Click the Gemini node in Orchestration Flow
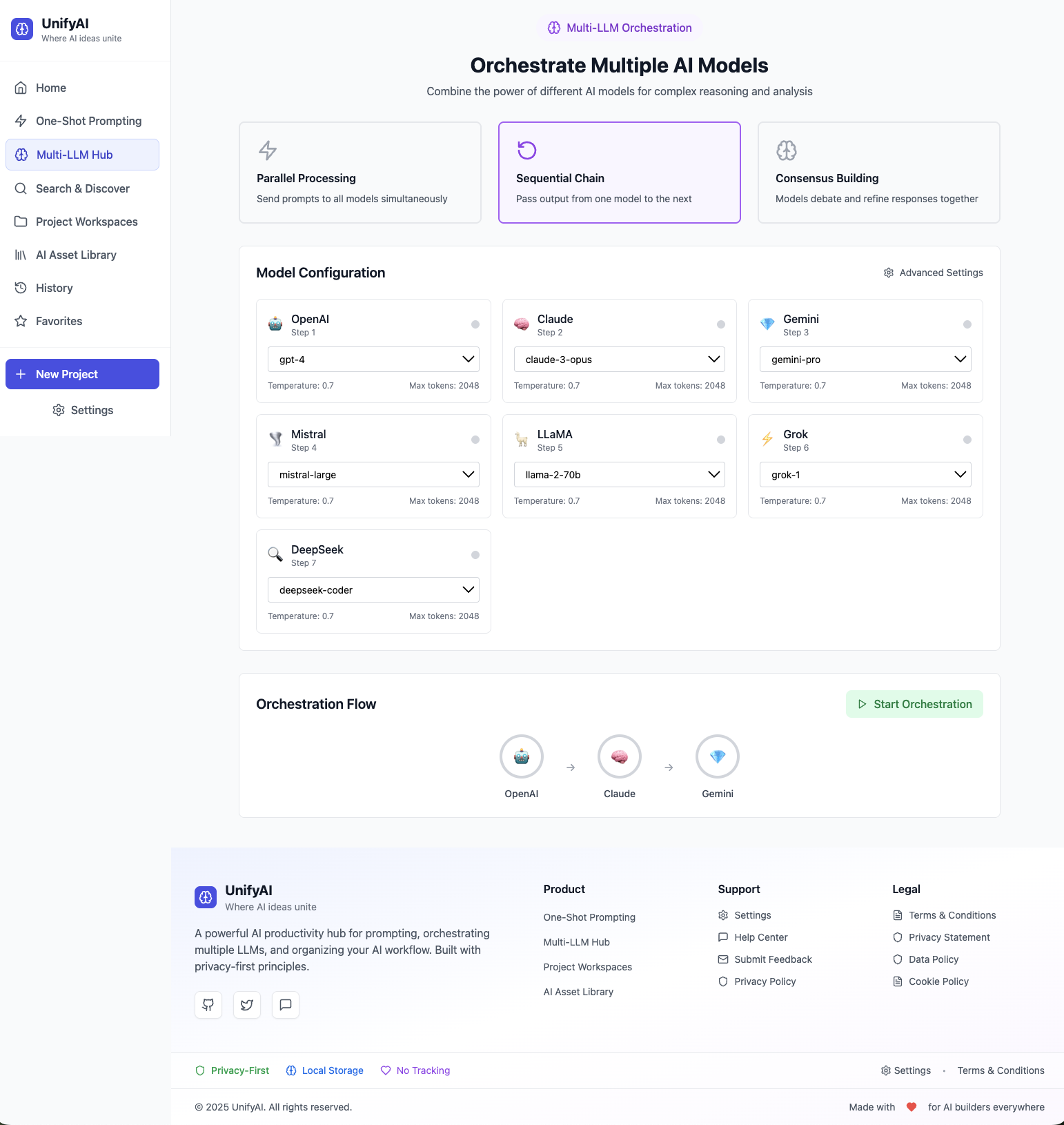Screen dimensions: 1064x1125 718,756
